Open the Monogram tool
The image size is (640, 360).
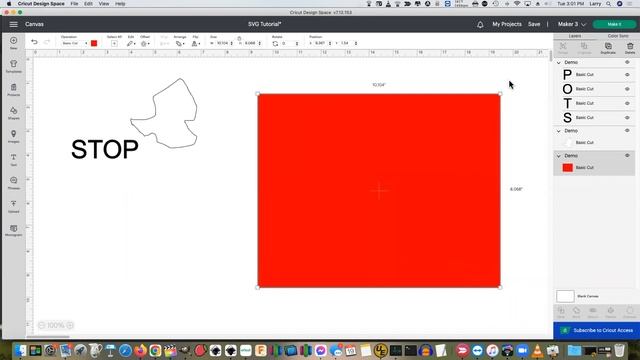pyautogui.click(x=13, y=230)
